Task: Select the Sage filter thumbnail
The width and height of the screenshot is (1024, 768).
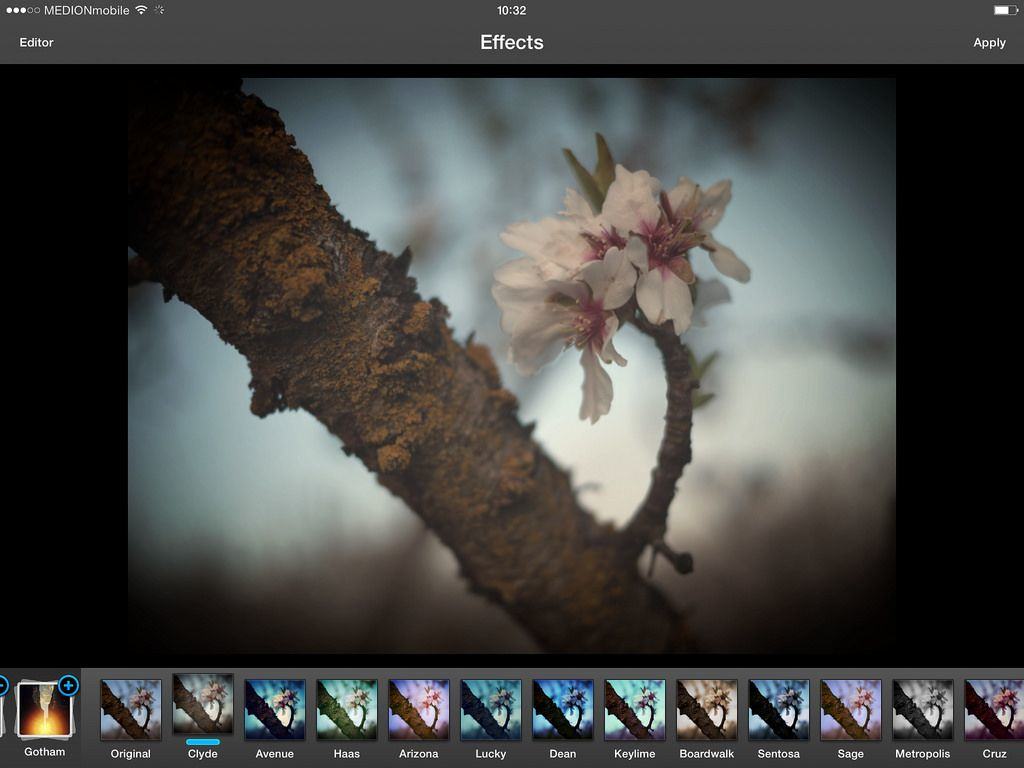Action: point(851,710)
